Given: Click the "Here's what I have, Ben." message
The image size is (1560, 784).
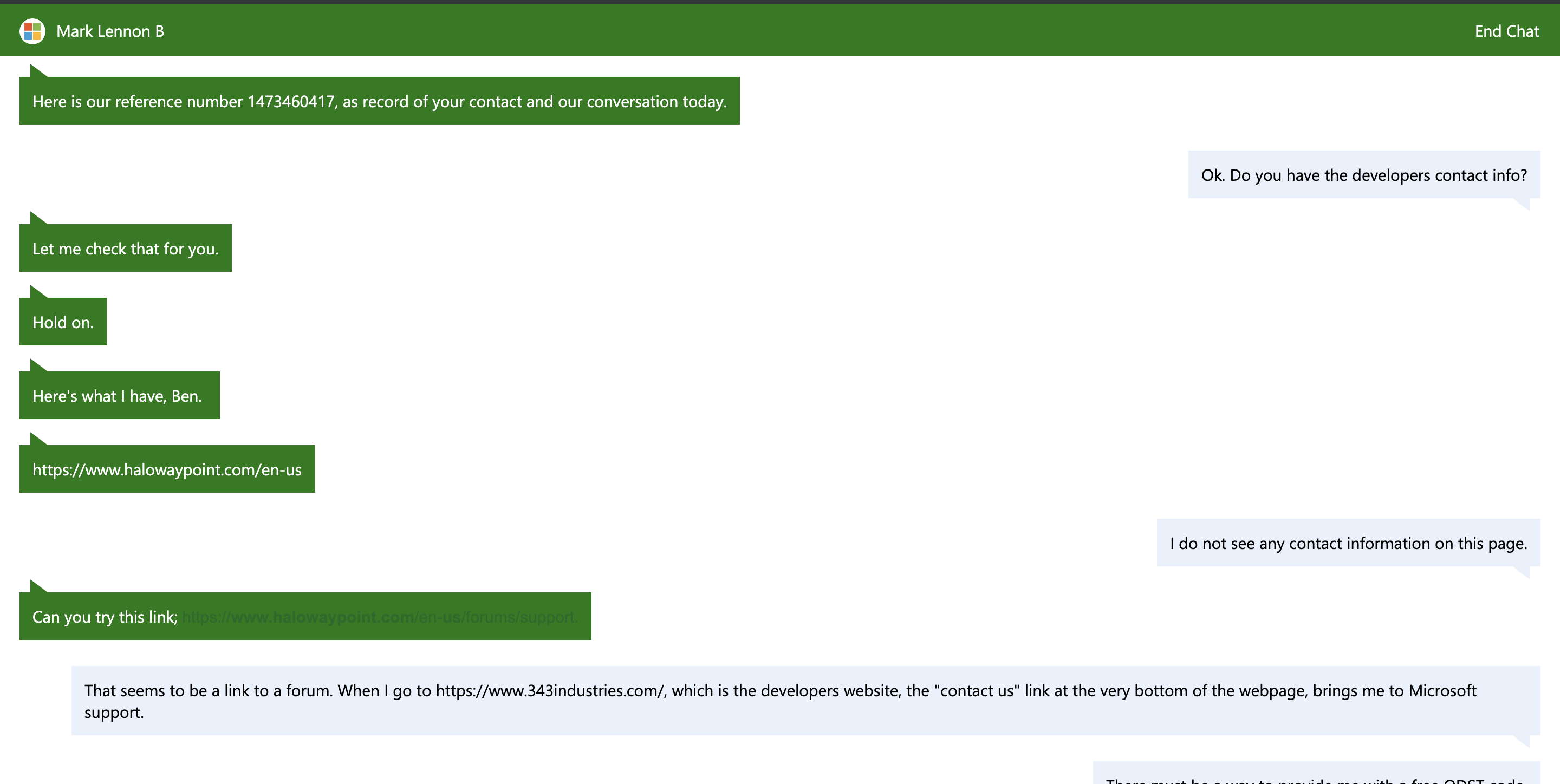Looking at the screenshot, I should pos(117,396).
